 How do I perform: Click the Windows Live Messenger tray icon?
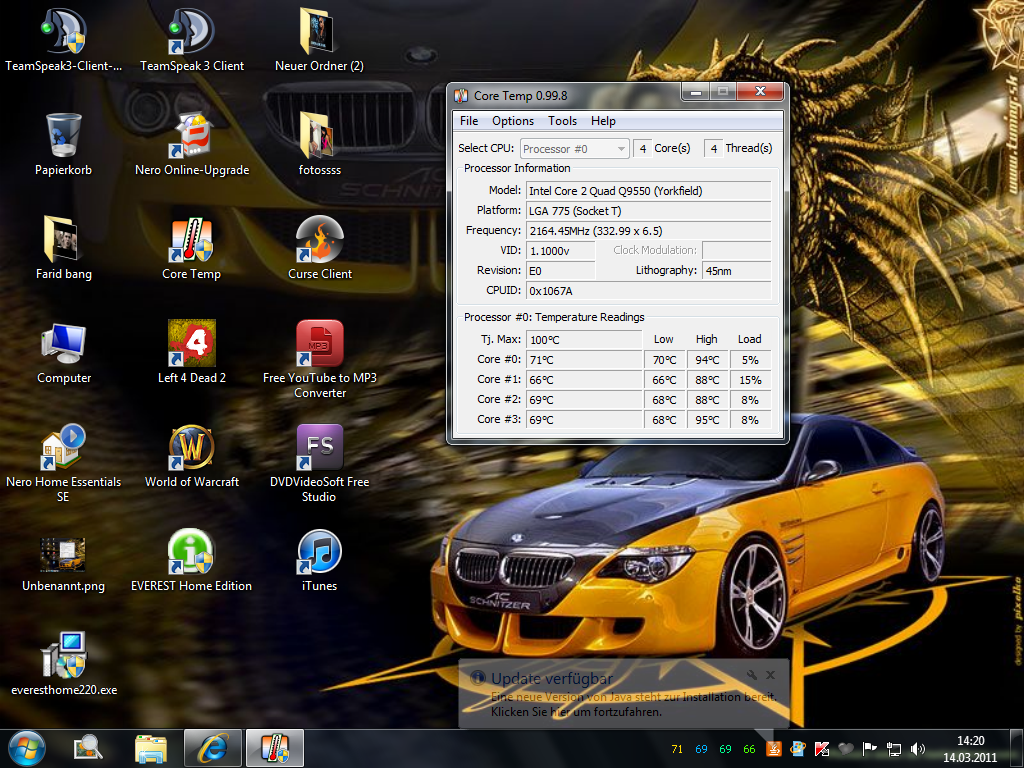(797, 748)
